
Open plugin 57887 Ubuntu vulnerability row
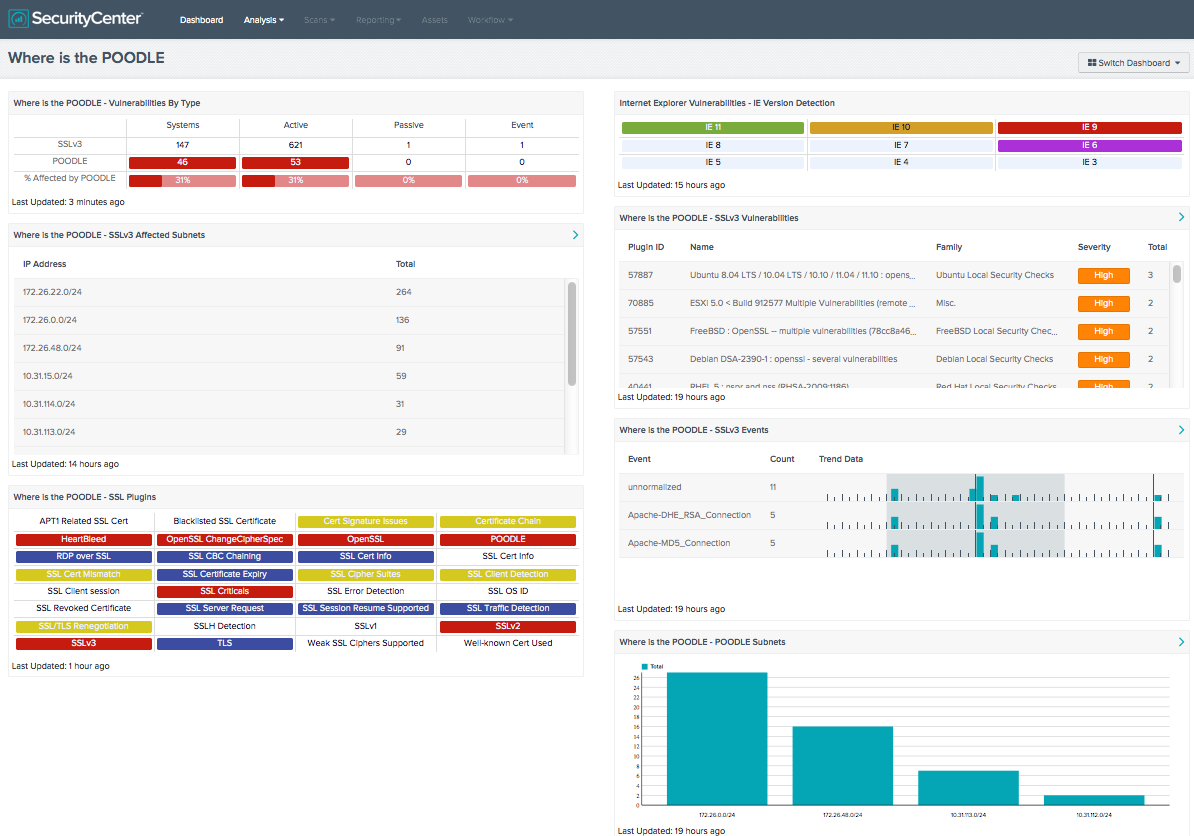coord(895,276)
